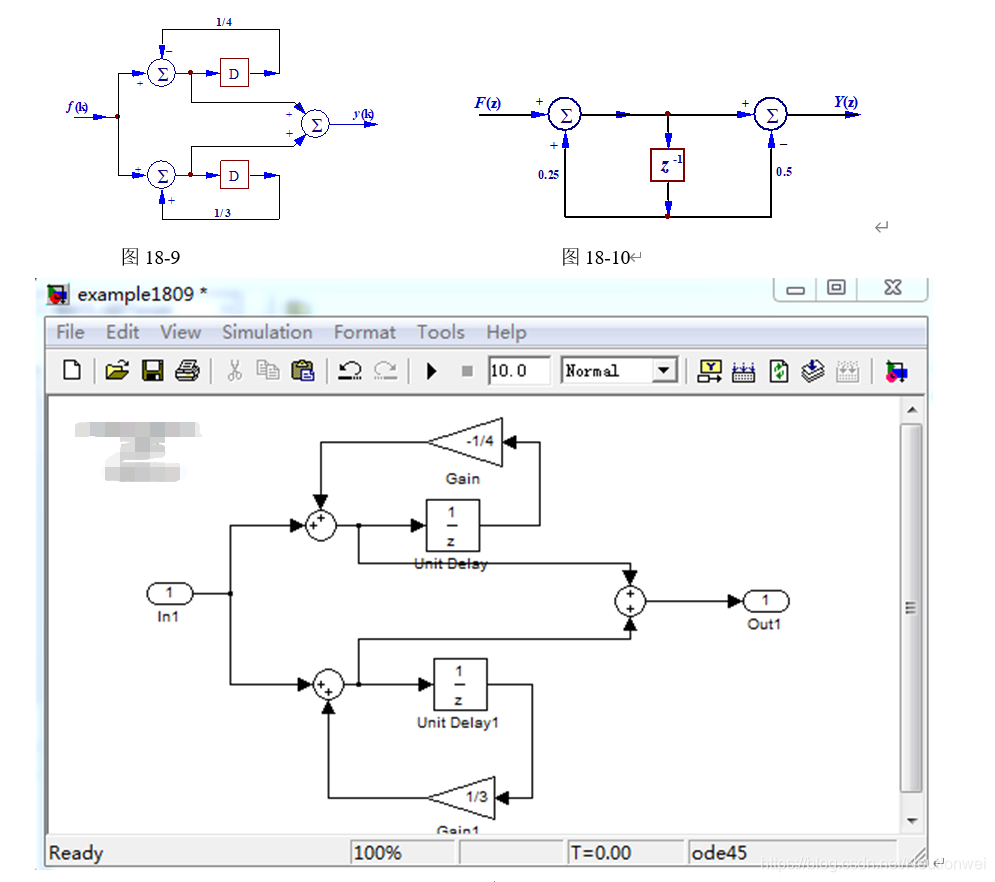The height and width of the screenshot is (882, 995).
Task: Click the upper D block in figure 18-9
Action: [234, 73]
